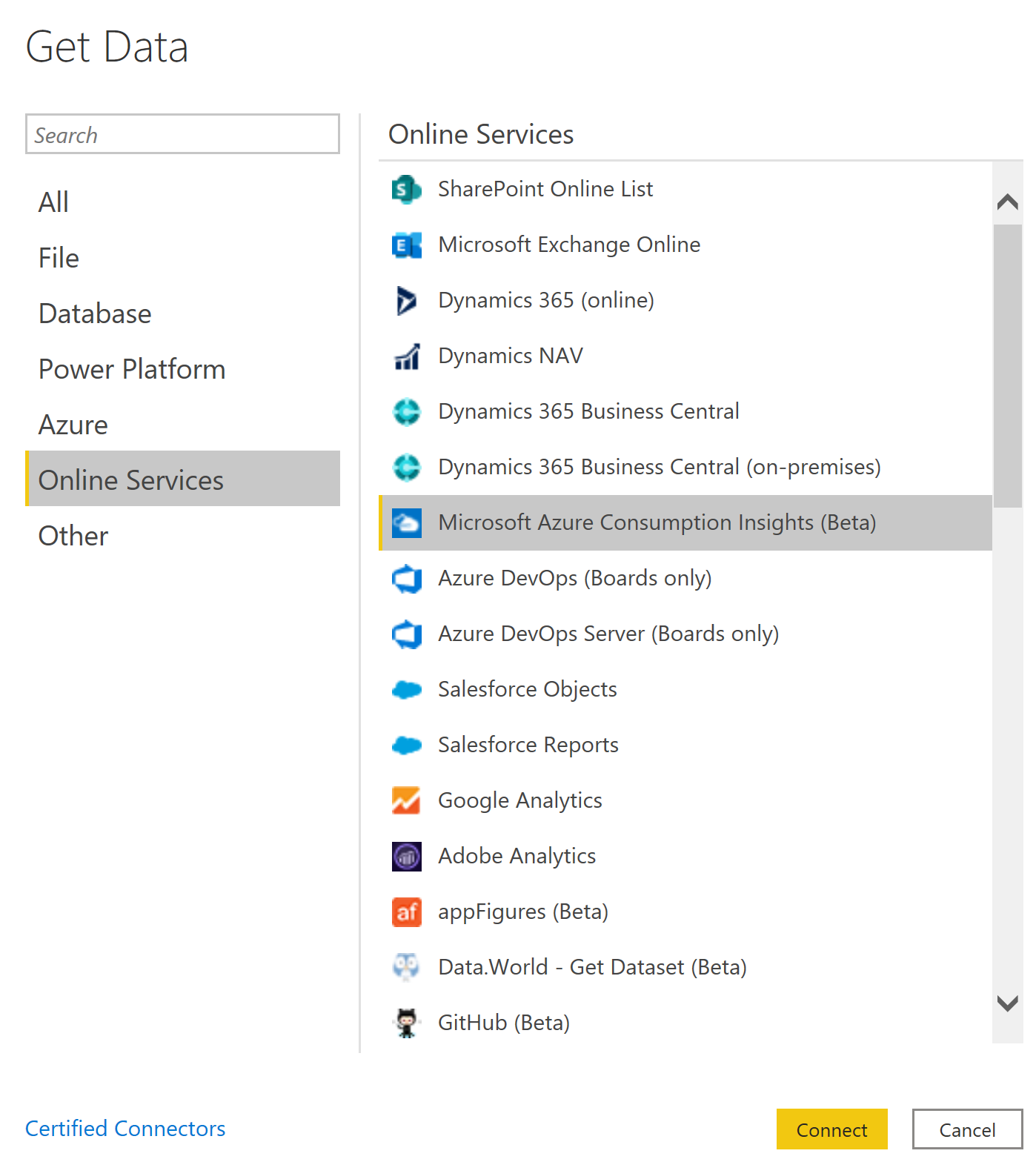The width and height of the screenshot is (1036, 1162).
Task: Click the connector list scrollbar thumb
Action: coord(1008,366)
